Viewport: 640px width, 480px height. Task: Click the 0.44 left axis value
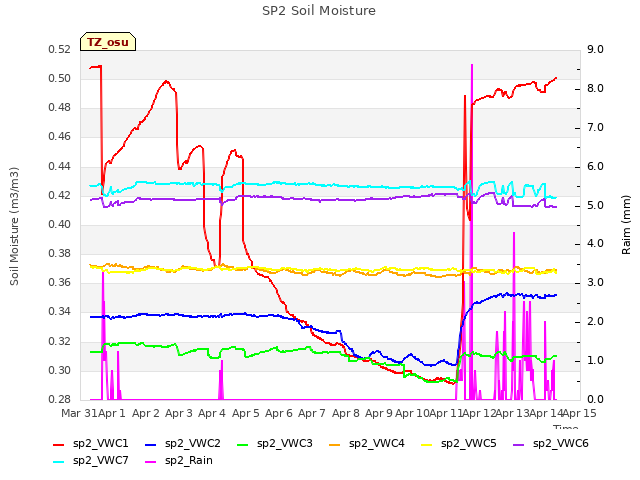(x=60, y=167)
